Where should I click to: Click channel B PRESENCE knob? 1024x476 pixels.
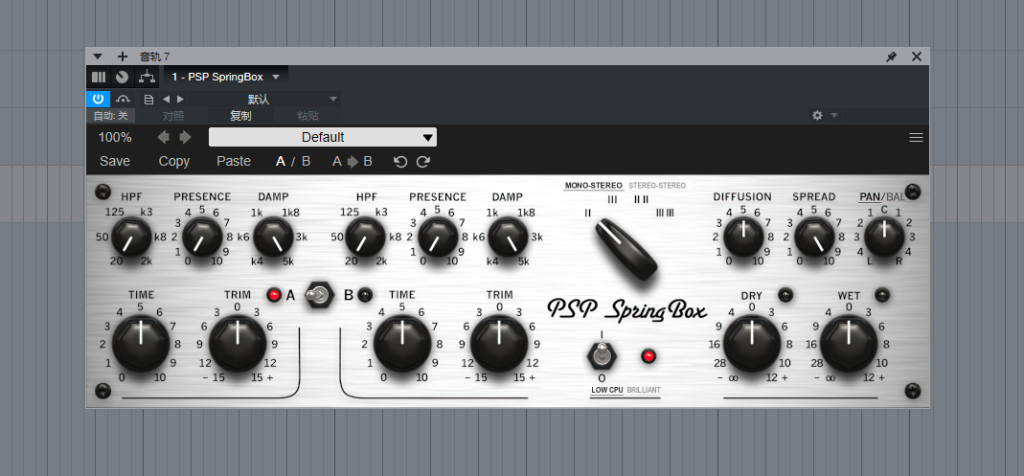pos(438,236)
